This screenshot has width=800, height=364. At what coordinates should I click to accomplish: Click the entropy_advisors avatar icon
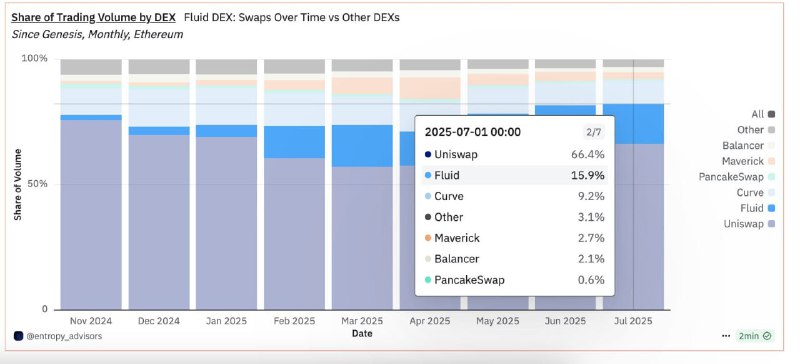point(18,336)
